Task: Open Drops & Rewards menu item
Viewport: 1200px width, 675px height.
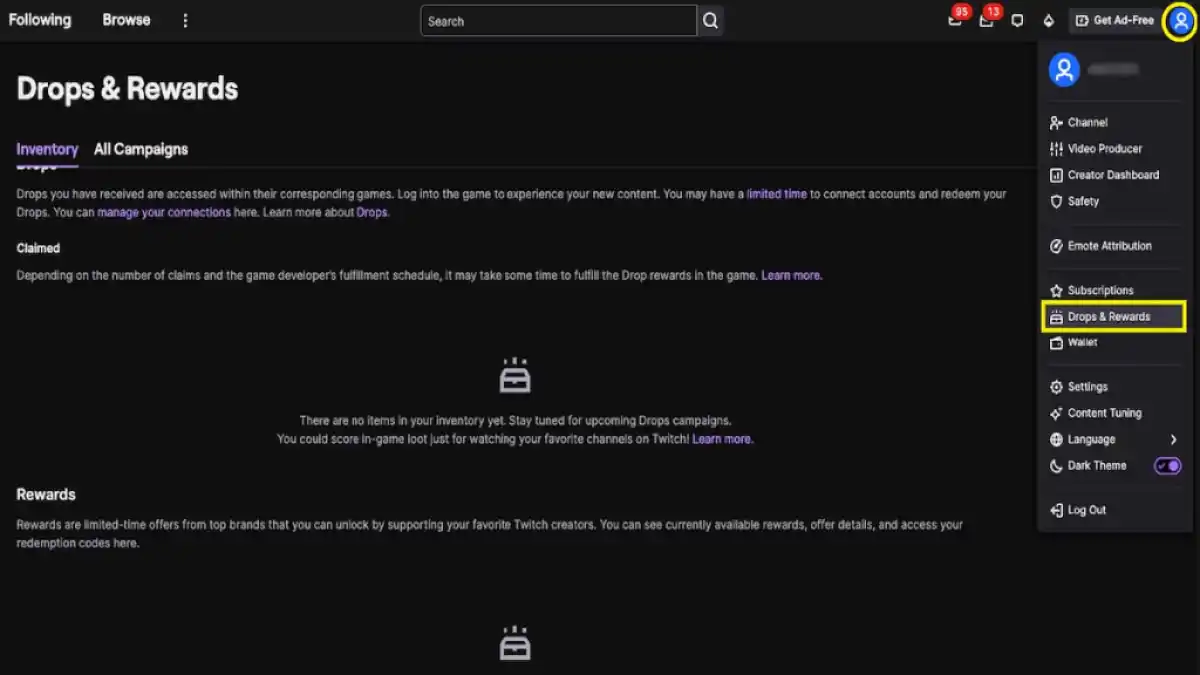Action: click(x=1114, y=317)
